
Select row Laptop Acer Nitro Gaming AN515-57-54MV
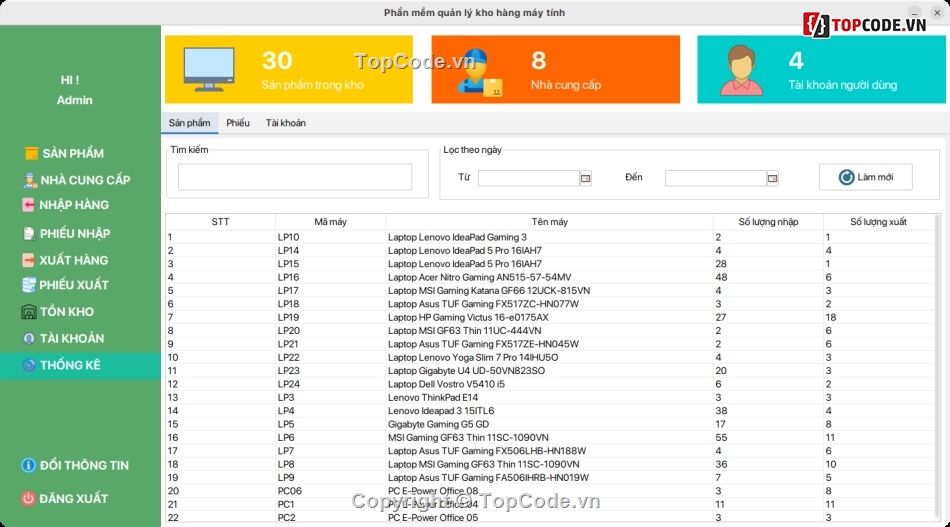(550, 277)
